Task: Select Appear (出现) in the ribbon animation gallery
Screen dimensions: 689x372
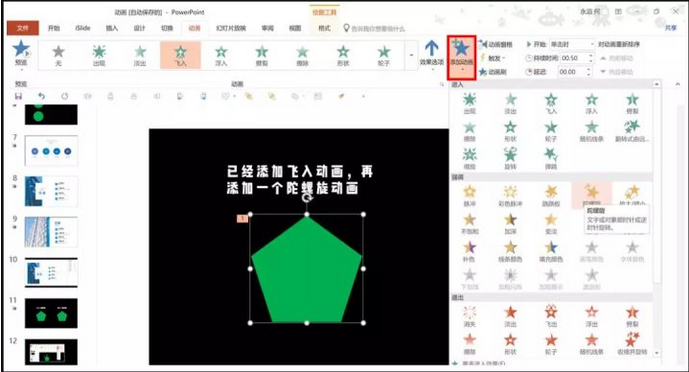Action: pyautogui.click(x=99, y=55)
